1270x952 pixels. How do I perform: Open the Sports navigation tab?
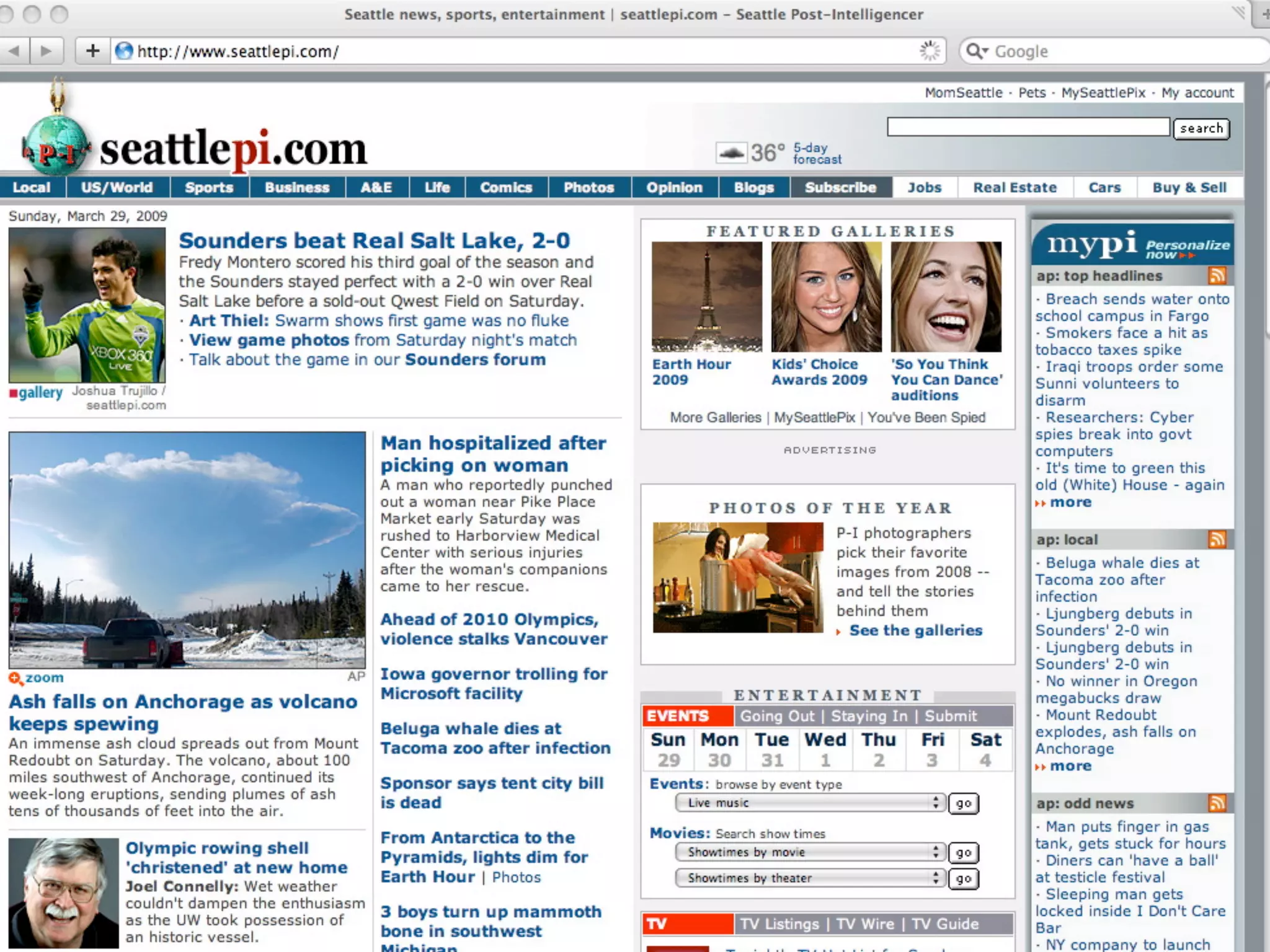tap(209, 188)
